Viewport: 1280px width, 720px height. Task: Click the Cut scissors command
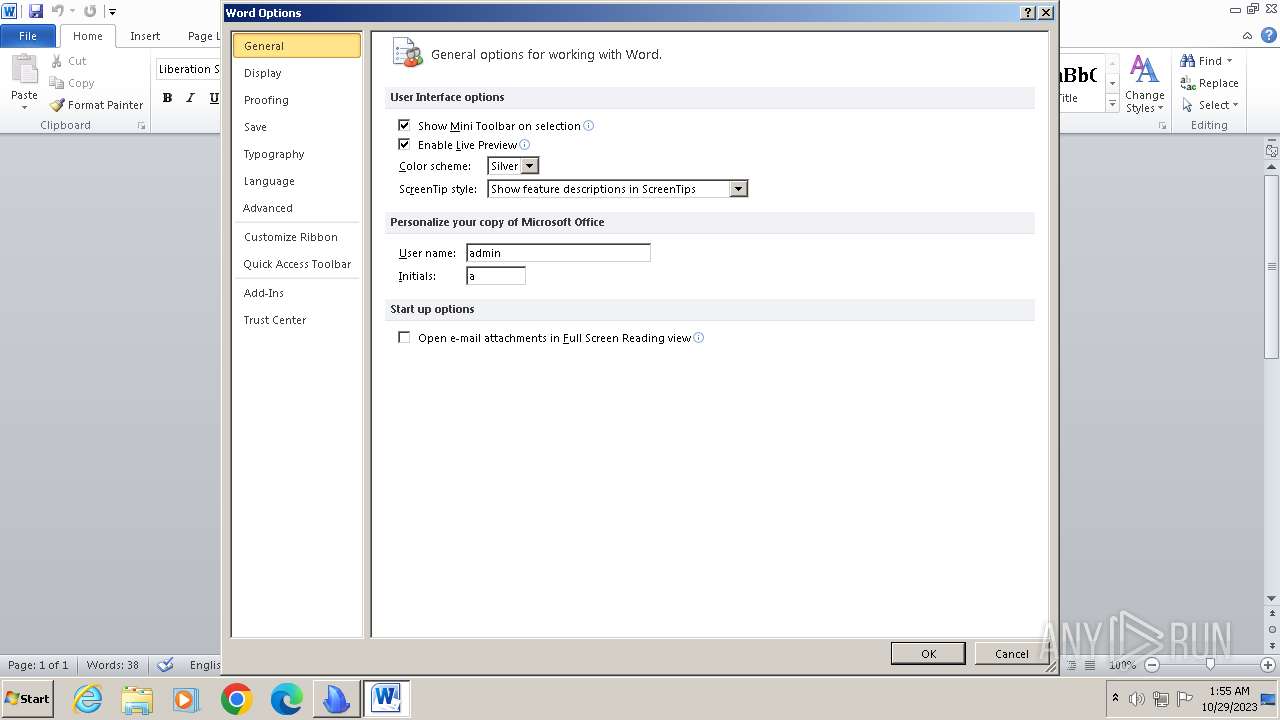[x=68, y=61]
